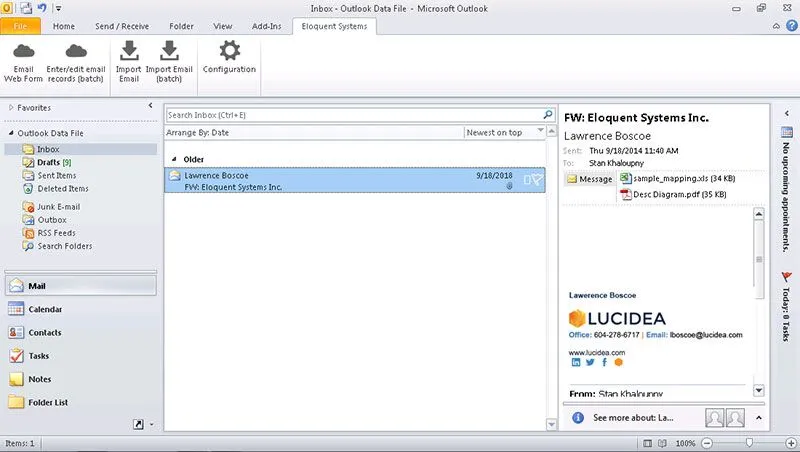The height and width of the screenshot is (452, 800).
Task: Switch to the View ribbon tab
Action: click(223, 26)
